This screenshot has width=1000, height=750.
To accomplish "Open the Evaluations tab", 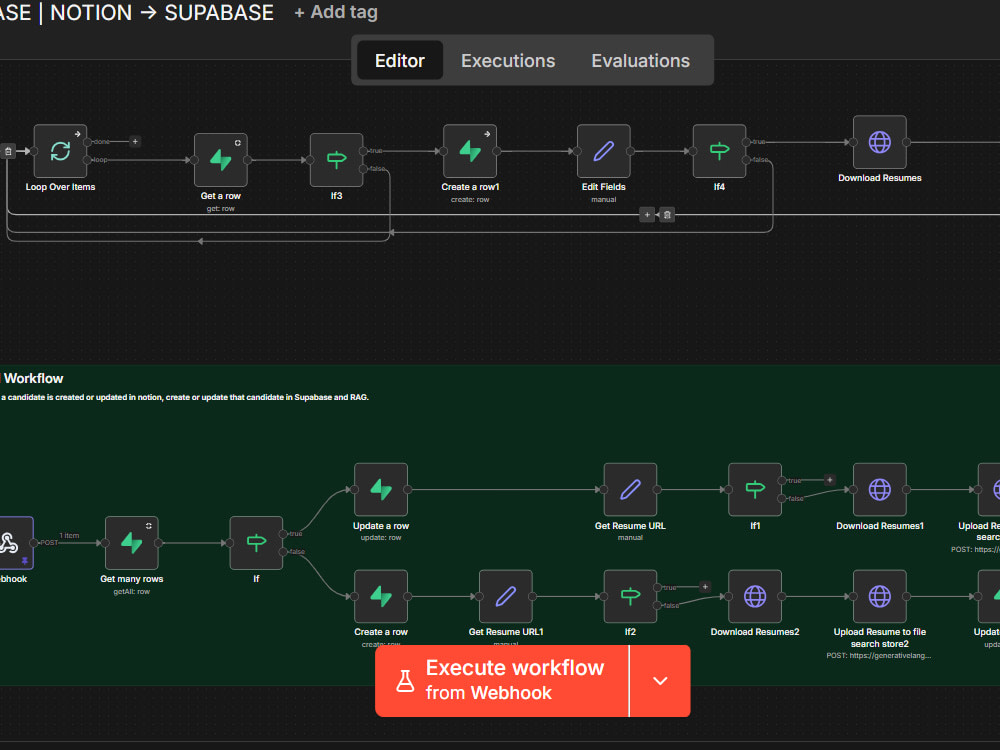I will point(640,61).
